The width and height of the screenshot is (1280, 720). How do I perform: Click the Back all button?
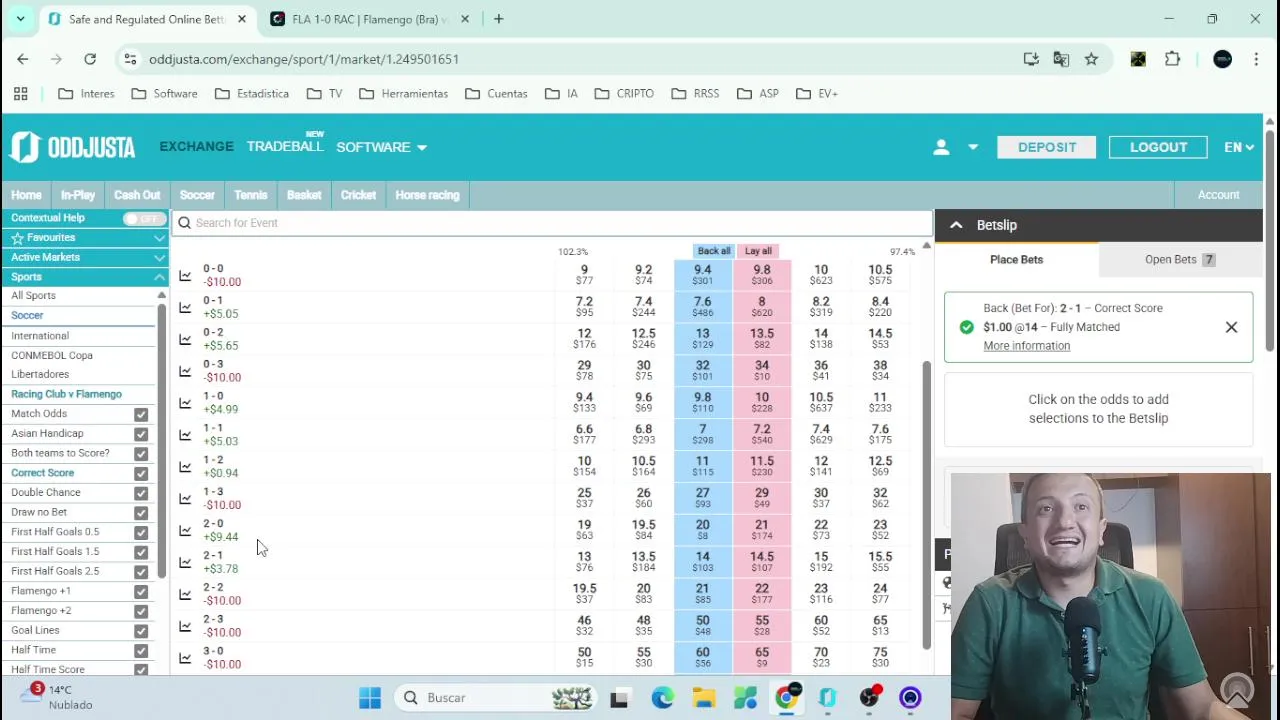click(x=714, y=251)
